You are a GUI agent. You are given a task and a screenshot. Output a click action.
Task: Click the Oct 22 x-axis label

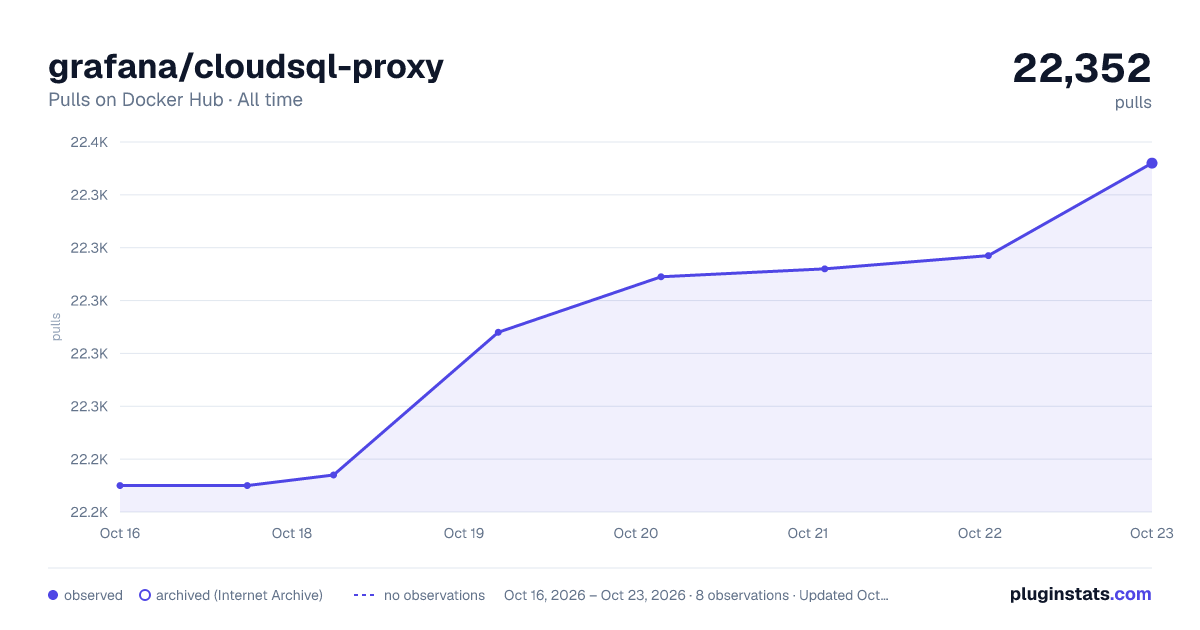coord(980,533)
